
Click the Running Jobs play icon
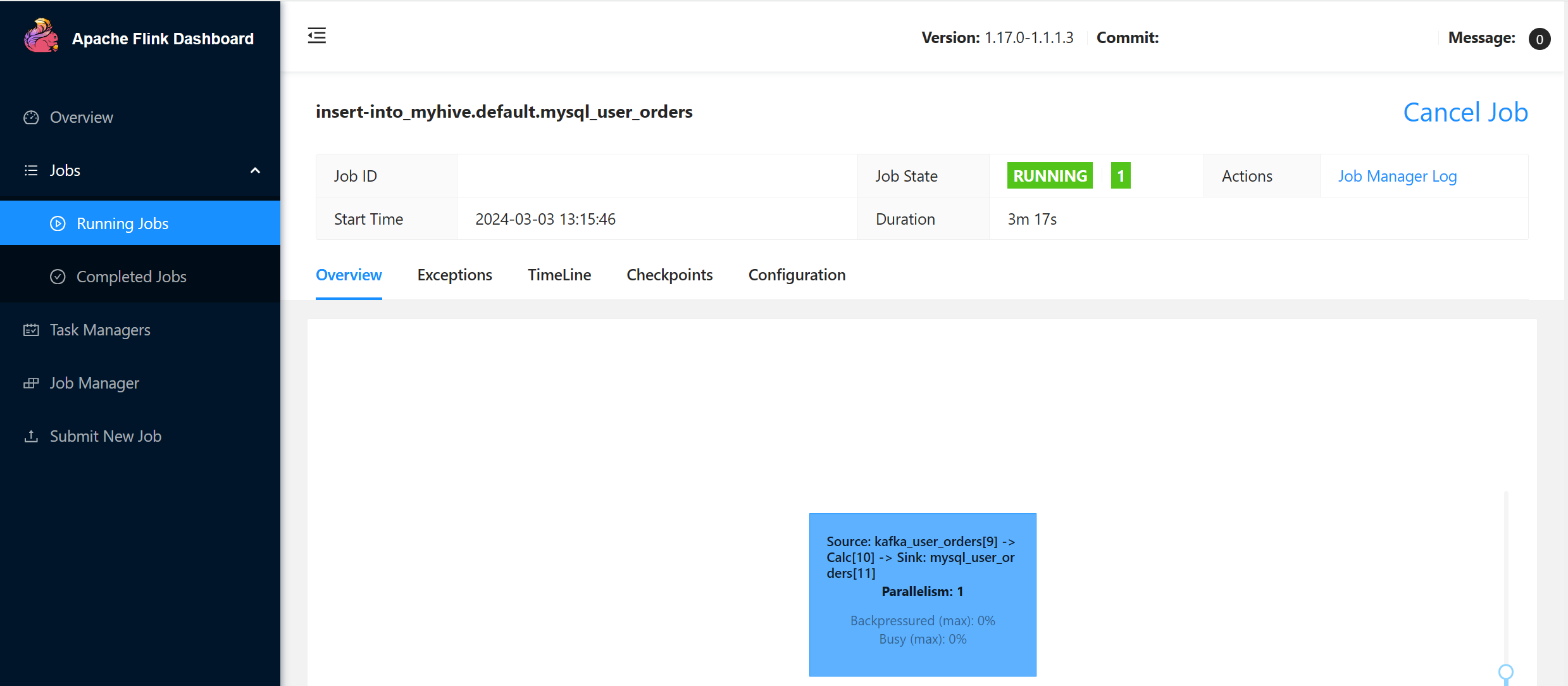tap(58, 224)
